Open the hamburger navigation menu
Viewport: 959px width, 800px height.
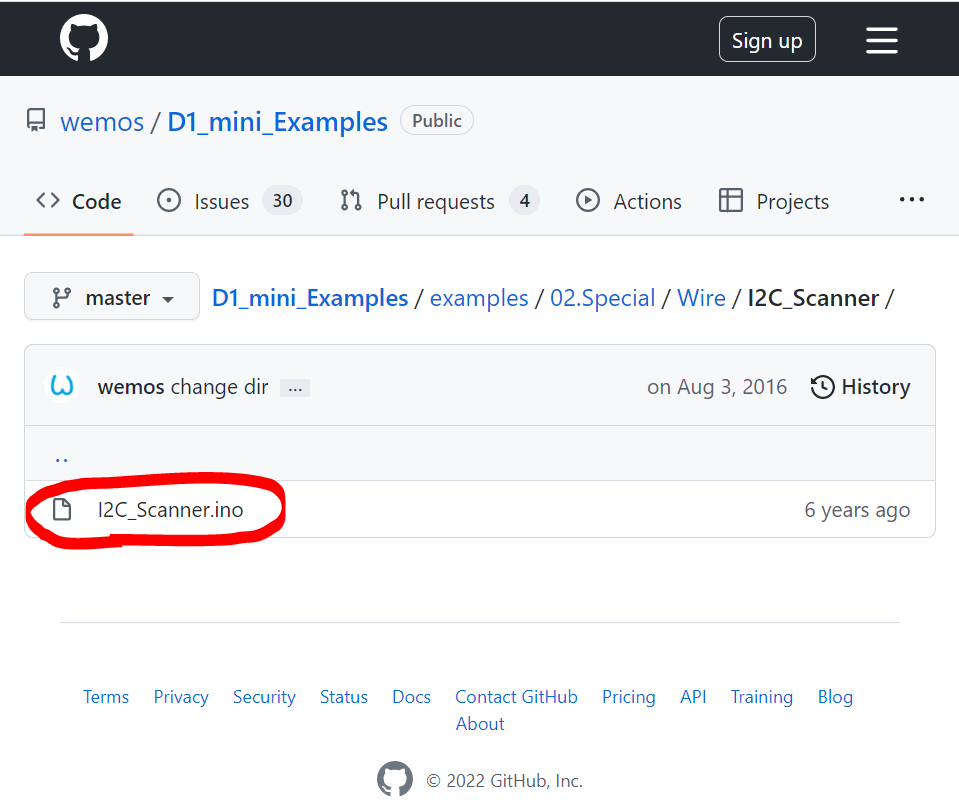click(881, 40)
